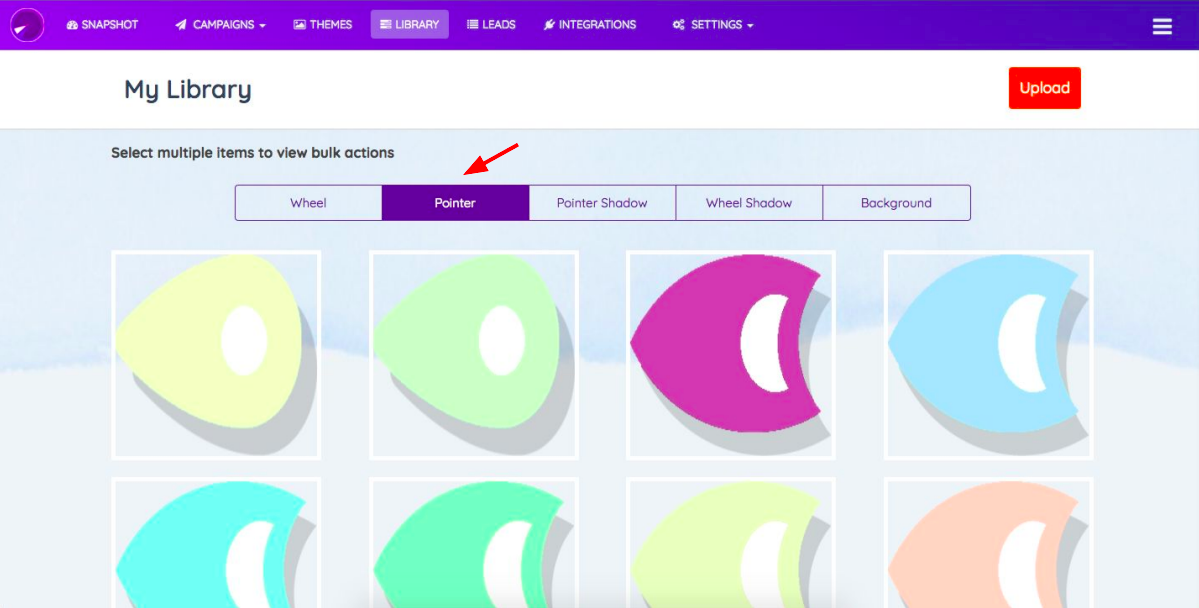Select the pale yellow pointer thumbnail
The height and width of the screenshot is (608, 1199).
(216, 355)
